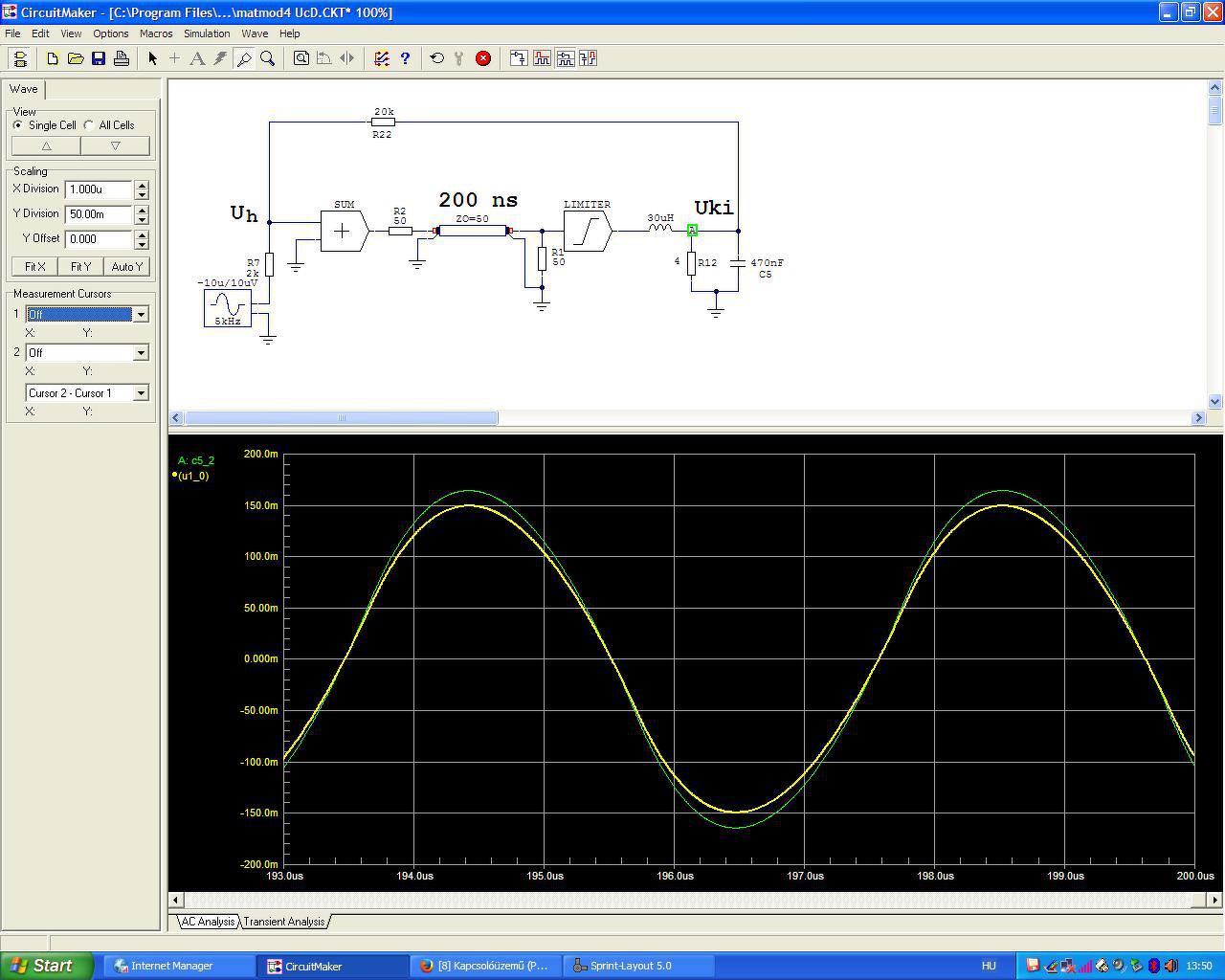Click the Fit Y button
1225x980 pixels.
(80, 267)
